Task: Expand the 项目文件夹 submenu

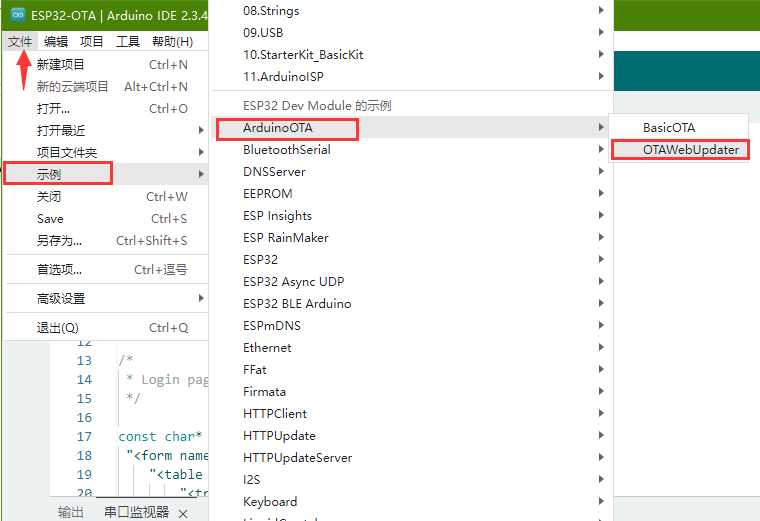Action: (x=106, y=152)
